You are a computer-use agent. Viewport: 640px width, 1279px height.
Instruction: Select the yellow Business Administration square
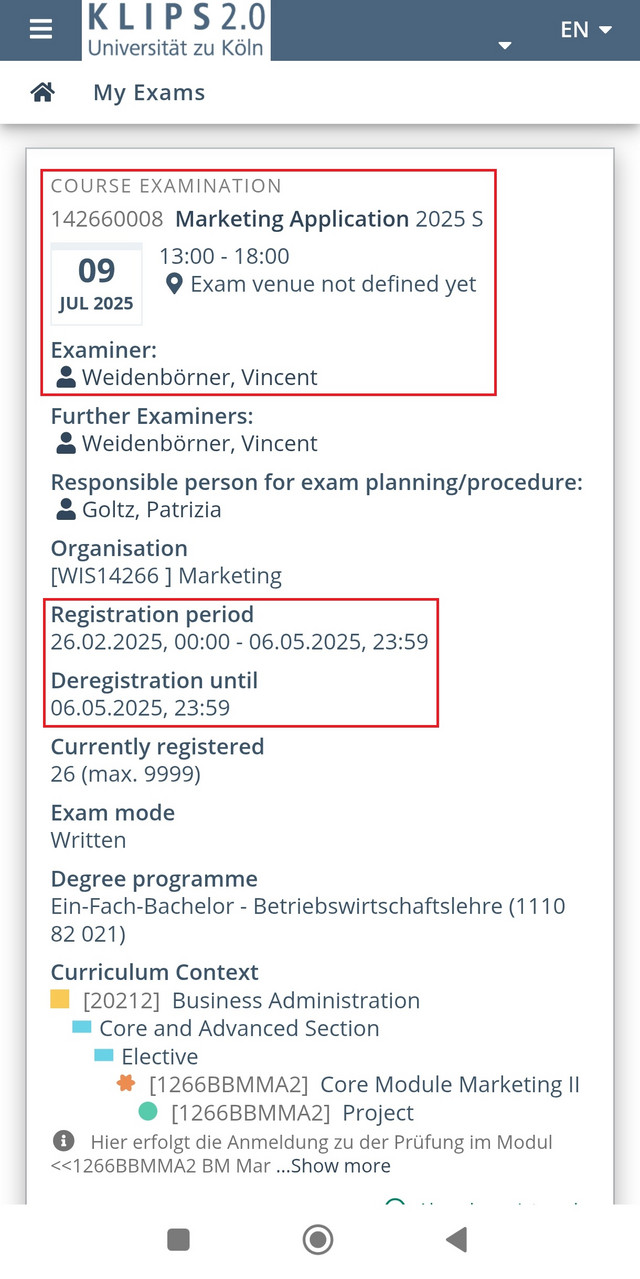[x=60, y=999]
